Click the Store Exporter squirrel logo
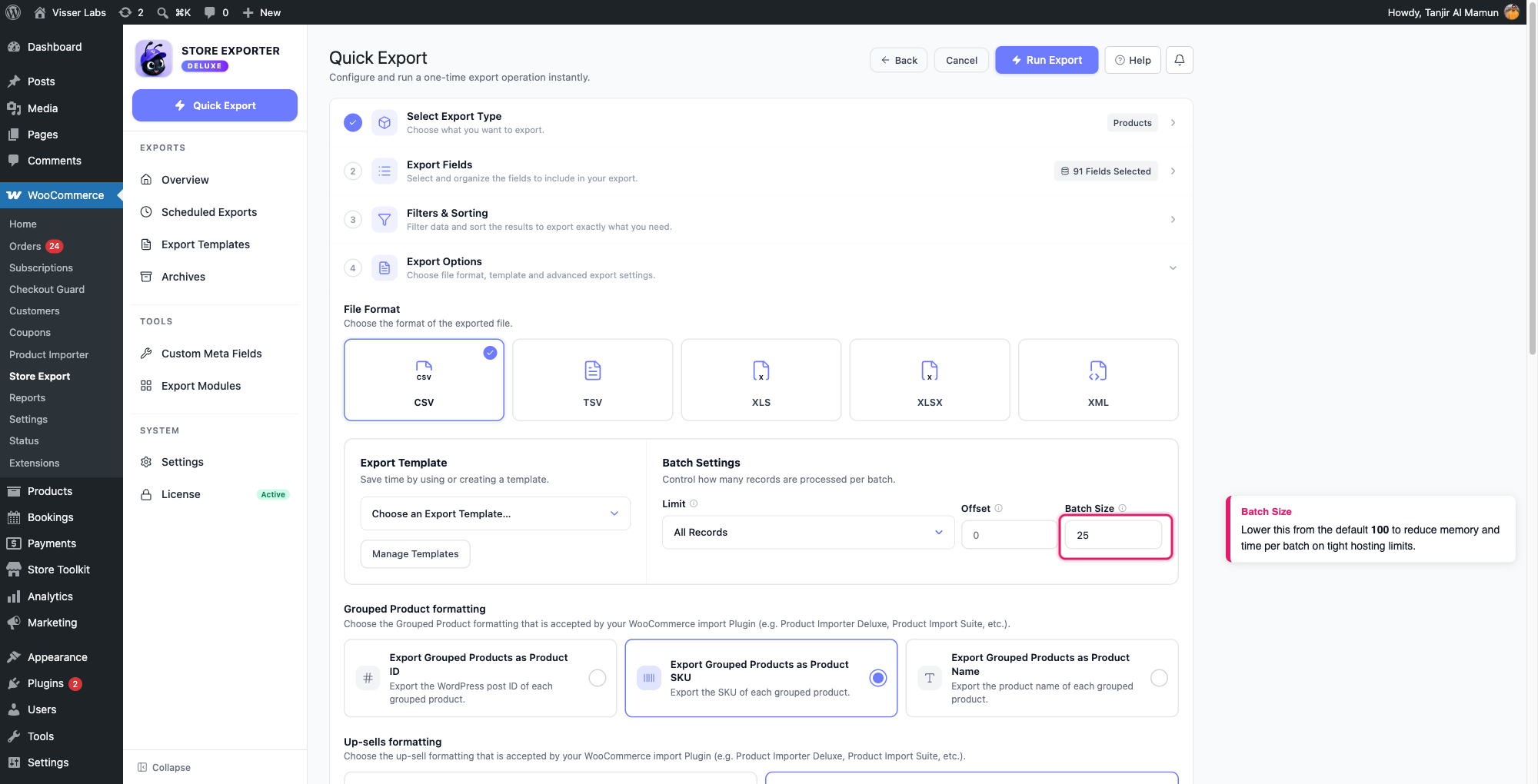Viewport: 1538px width, 784px height. coord(154,58)
